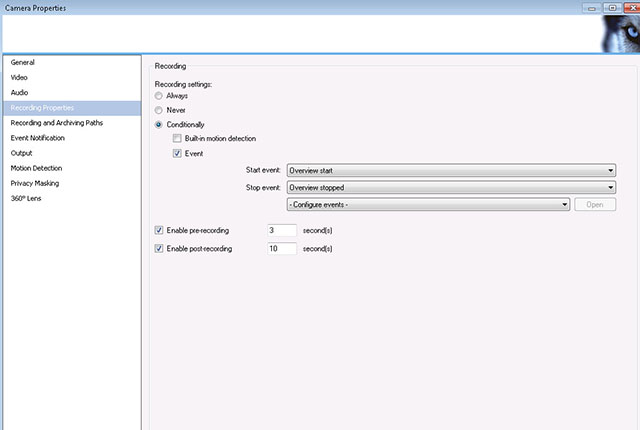Open the General settings page

pyautogui.click(x=23, y=62)
